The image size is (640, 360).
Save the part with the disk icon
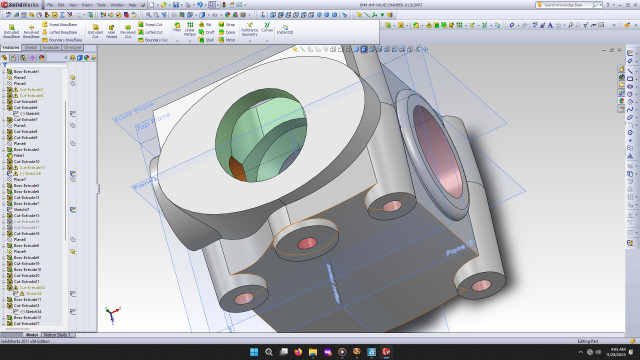pyautogui.click(x=176, y=5)
